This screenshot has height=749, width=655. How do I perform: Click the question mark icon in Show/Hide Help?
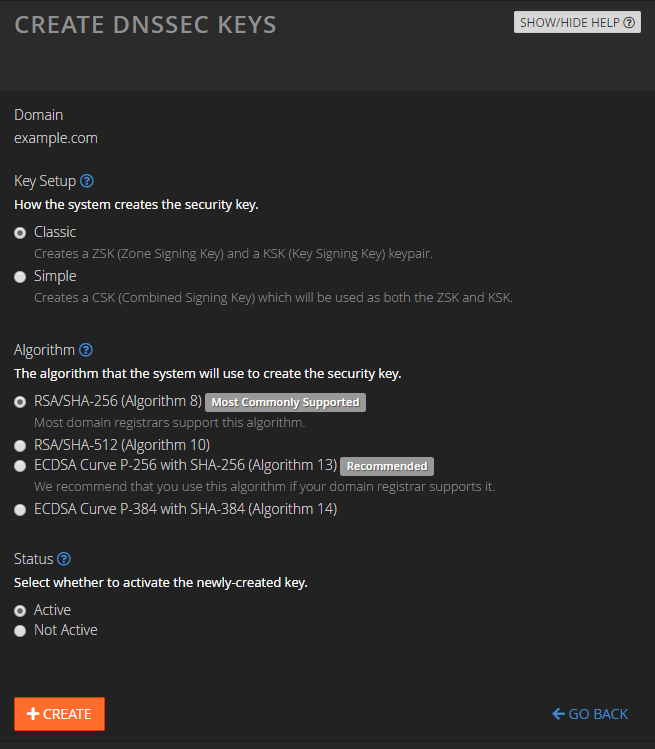pos(629,22)
